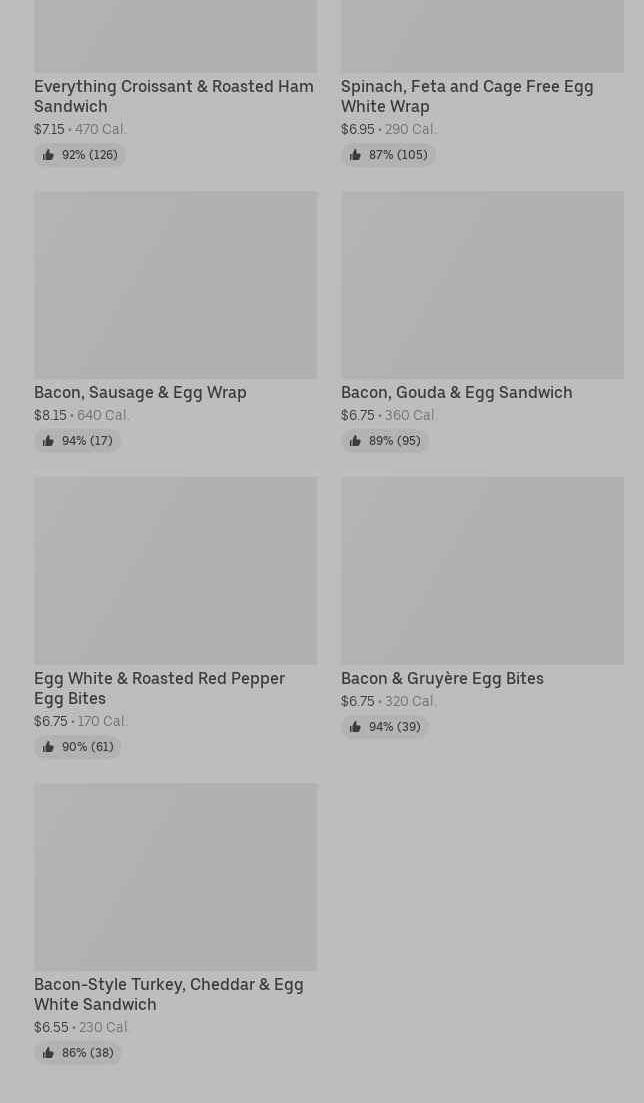644x1103 pixels.
Task: Click the $6.55 price of Turkey Cheddar sandwich
Action: coord(51,1027)
